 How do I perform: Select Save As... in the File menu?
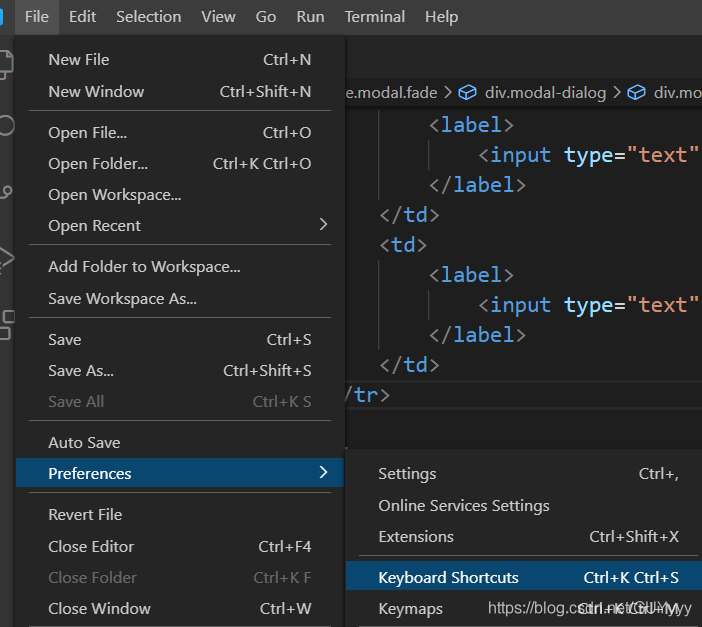click(x=81, y=370)
